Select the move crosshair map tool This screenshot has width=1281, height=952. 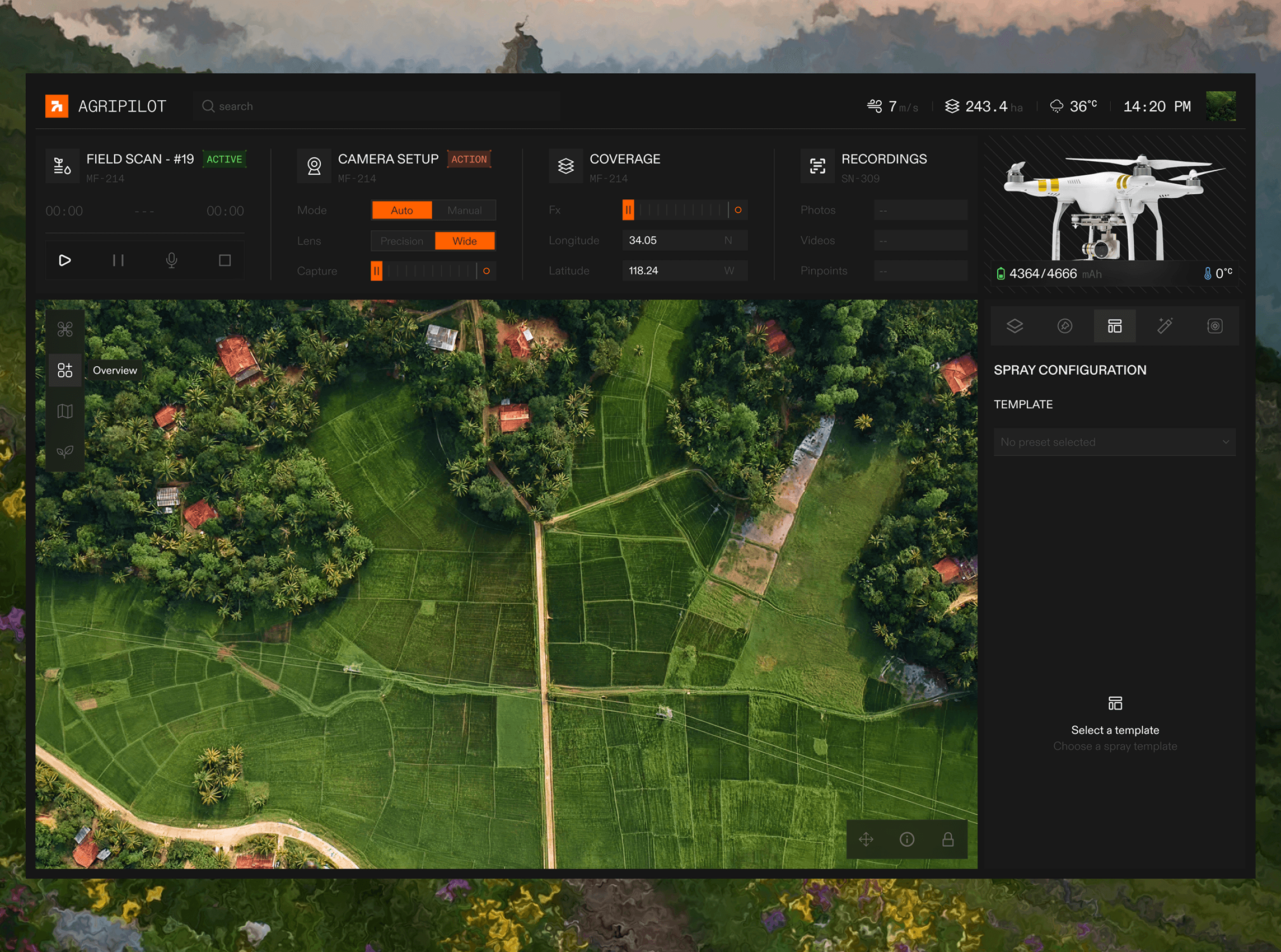[866, 839]
